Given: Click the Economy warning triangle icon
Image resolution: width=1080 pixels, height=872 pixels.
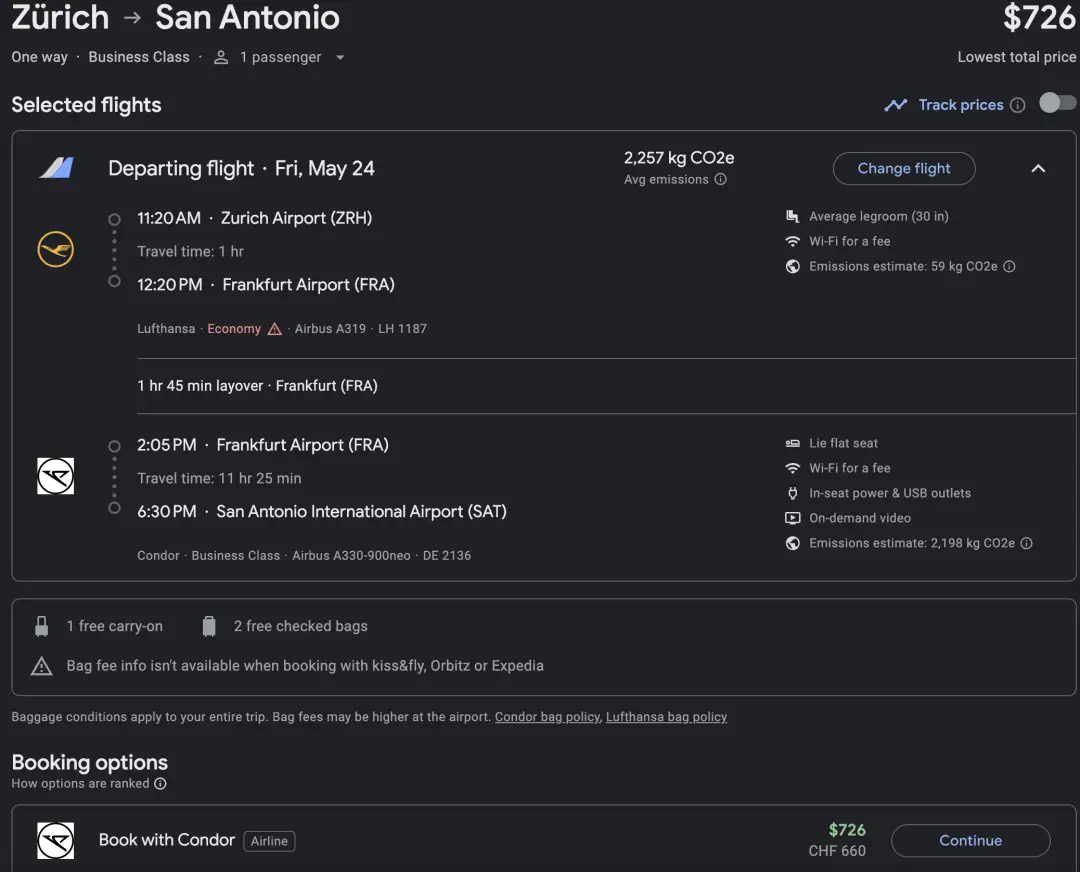Looking at the screenshot, I should [275, 329].
